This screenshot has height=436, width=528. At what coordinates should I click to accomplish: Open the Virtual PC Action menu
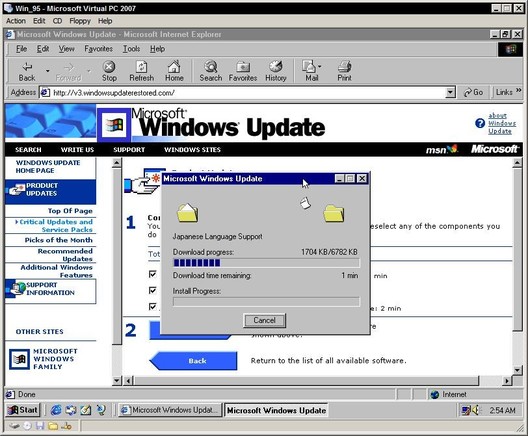pos(16,21)
